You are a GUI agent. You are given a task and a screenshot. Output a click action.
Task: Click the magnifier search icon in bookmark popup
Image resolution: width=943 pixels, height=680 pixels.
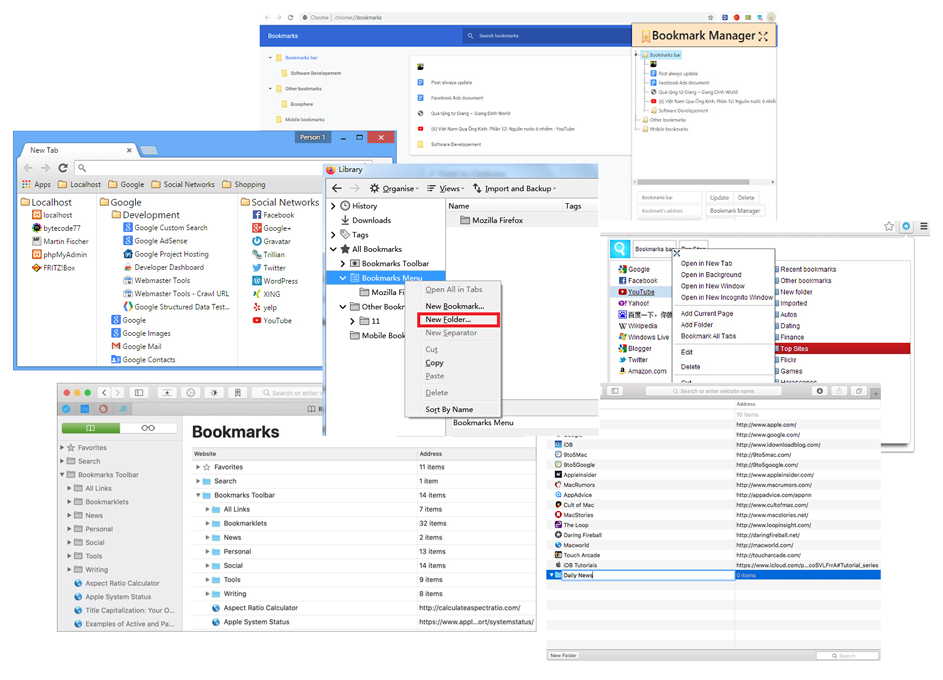[622, 248]
